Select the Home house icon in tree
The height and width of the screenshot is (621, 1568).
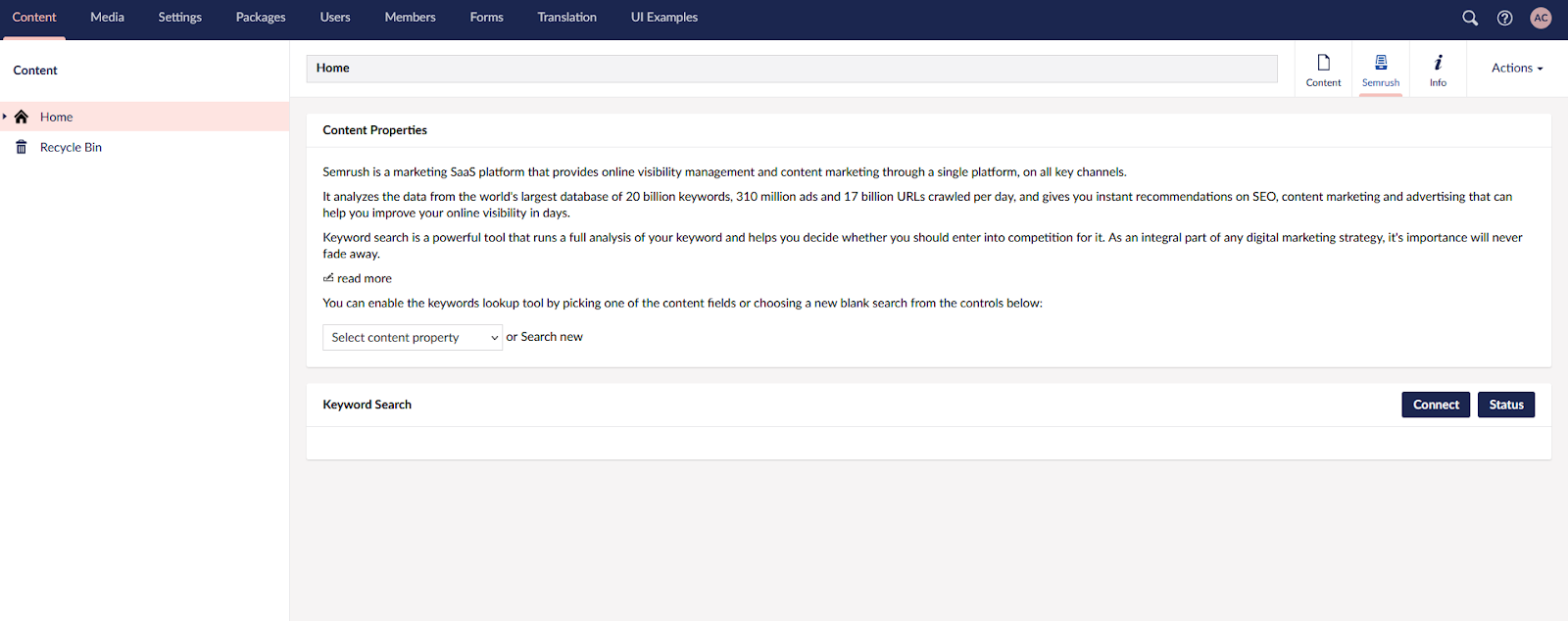pyautogui.click(x=22, y=117)
